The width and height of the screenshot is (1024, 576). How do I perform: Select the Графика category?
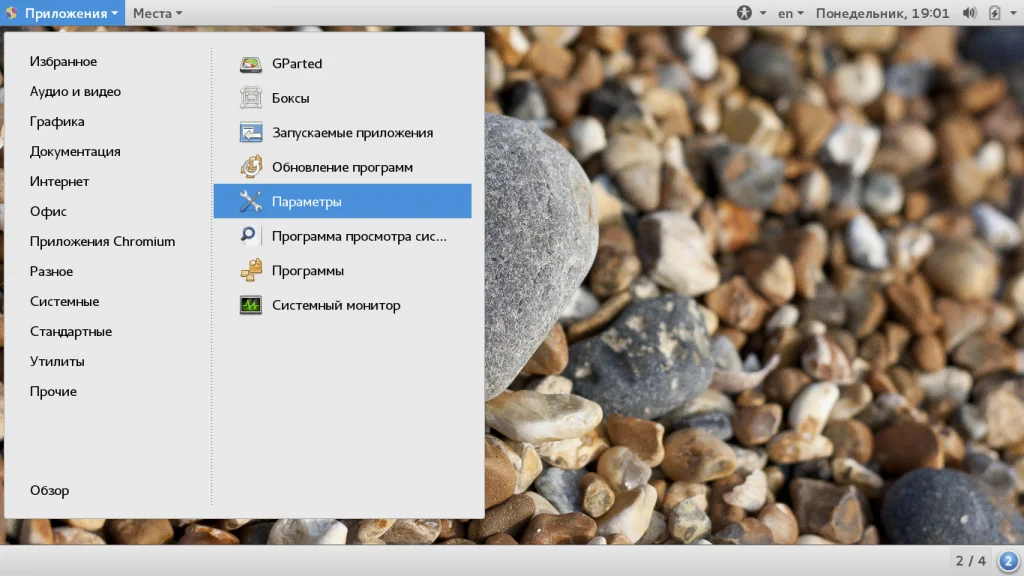coord(57,121)
